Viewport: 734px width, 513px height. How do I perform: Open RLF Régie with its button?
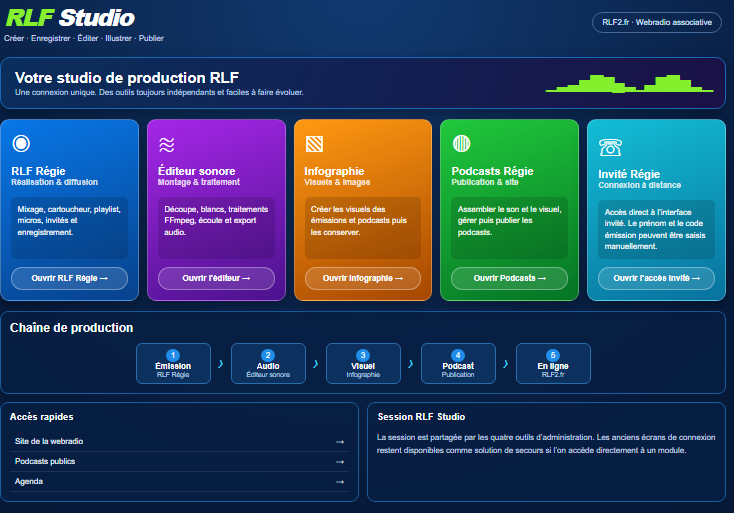click(x=69, y=278)
